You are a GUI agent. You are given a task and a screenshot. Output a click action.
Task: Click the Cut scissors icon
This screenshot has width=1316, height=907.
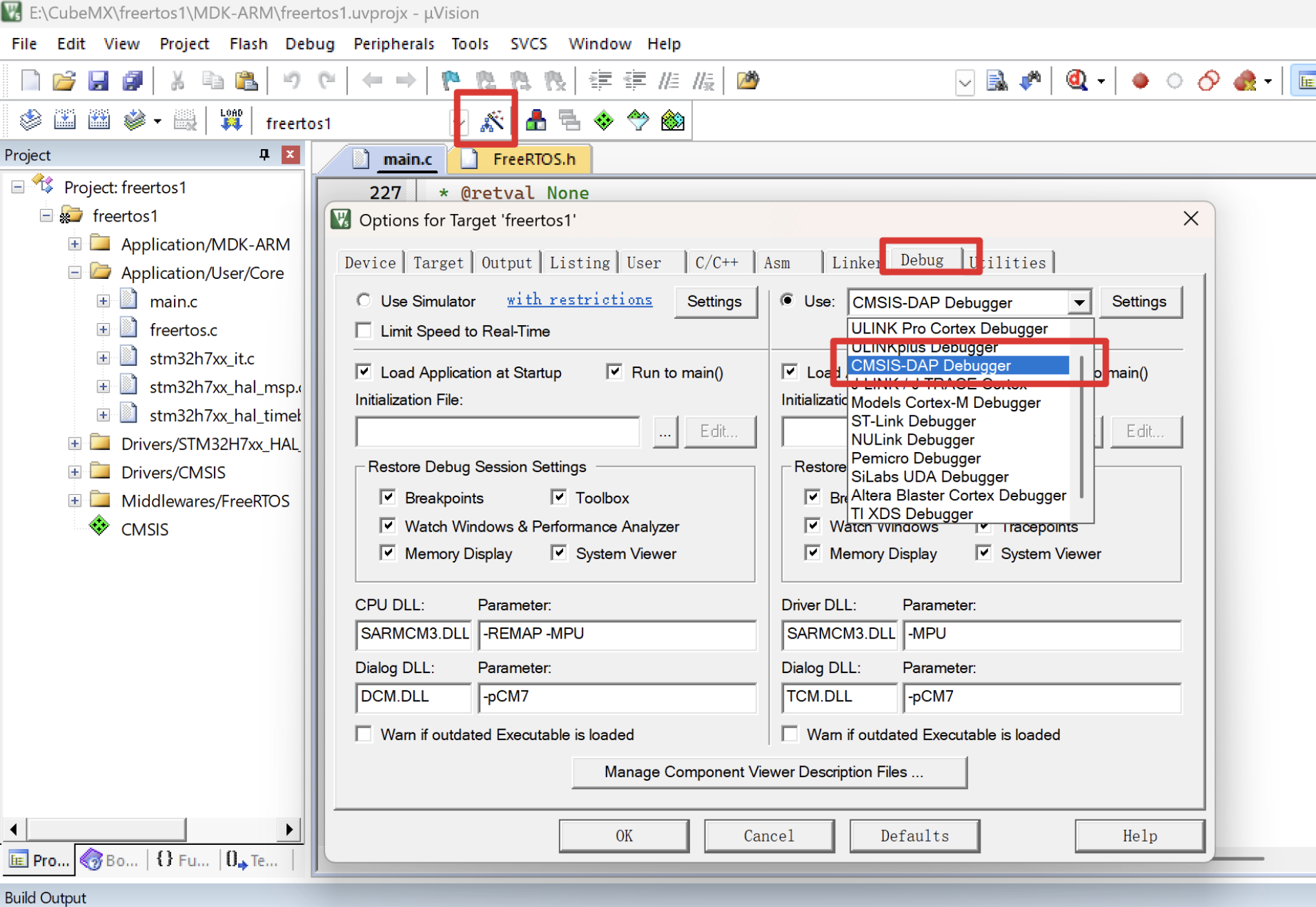click(x=177, y=81)
